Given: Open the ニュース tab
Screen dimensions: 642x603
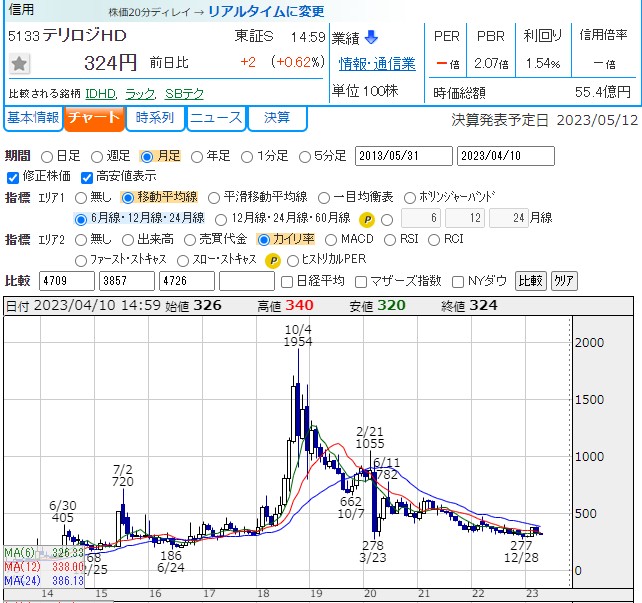Looking at the screenshot, I should [216, 118].
